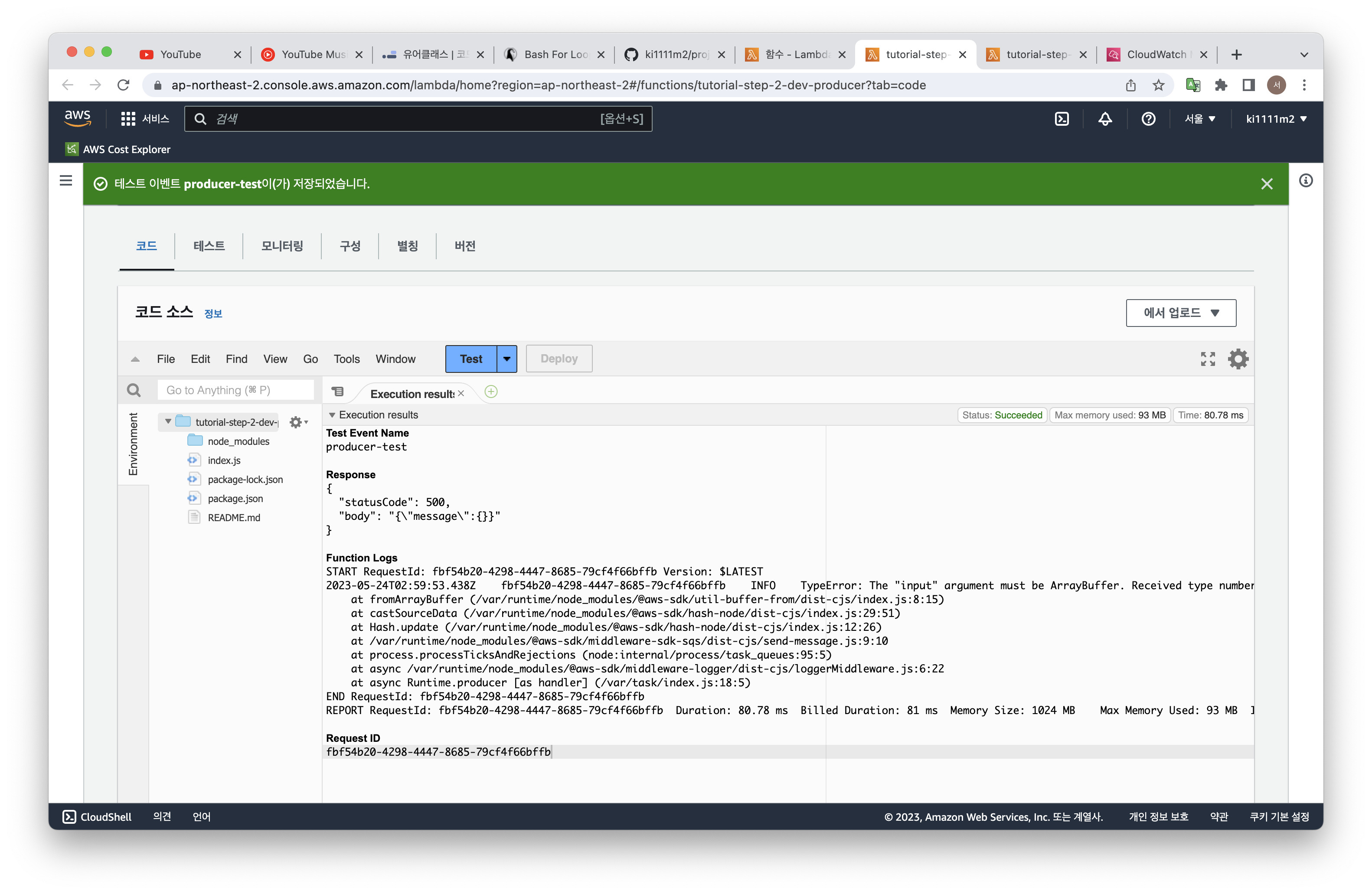
Task: Open the Tools menu in editor
Action: click(346, 359)
